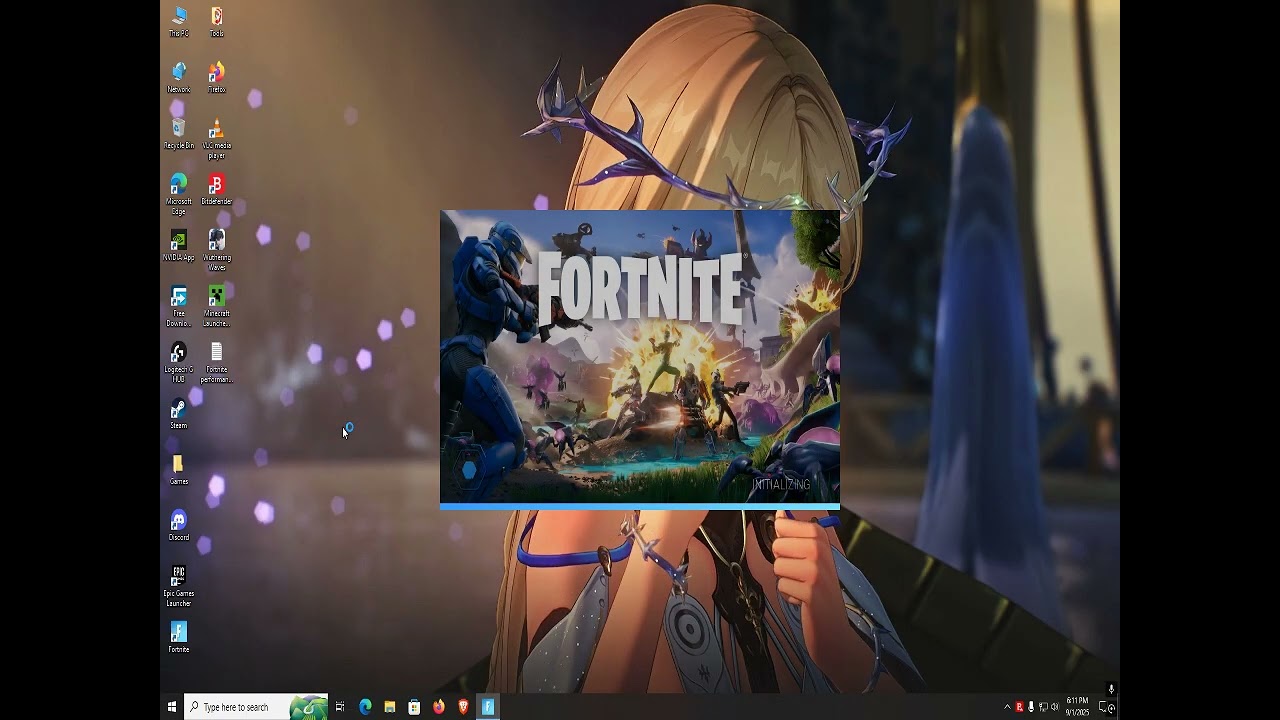Select the Logitech G HUB shortcut

[x=178, y=363]
